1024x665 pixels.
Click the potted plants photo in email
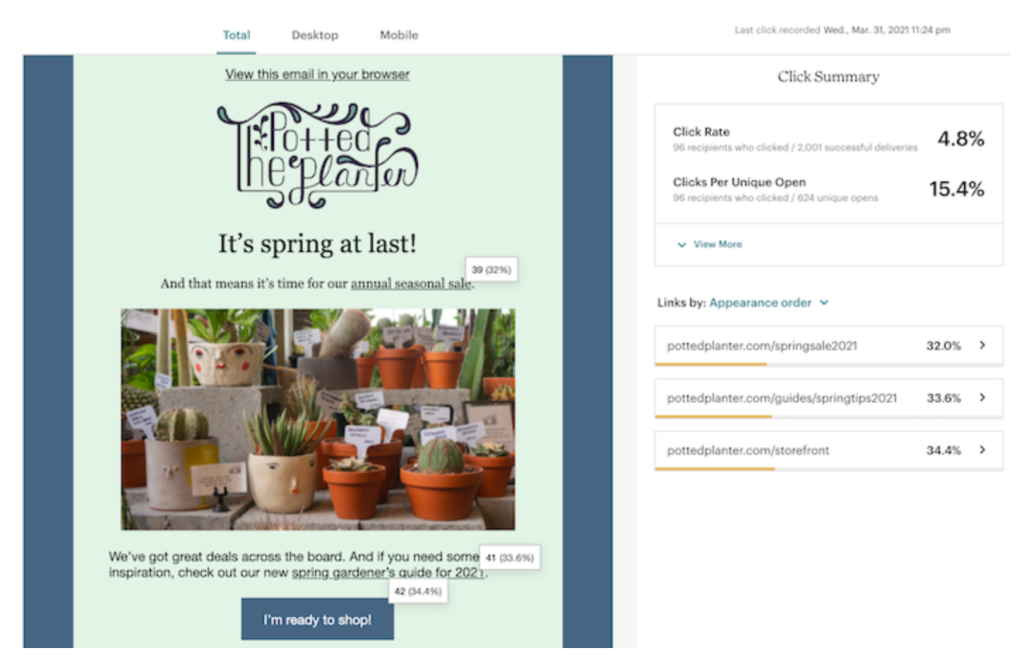pos(318,419)
